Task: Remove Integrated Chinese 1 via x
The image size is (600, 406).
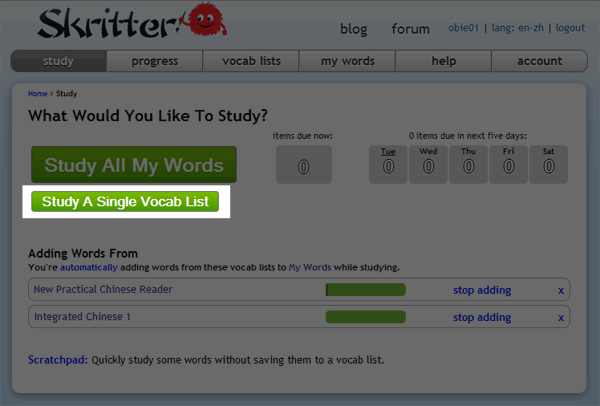Action: [560, 318]
